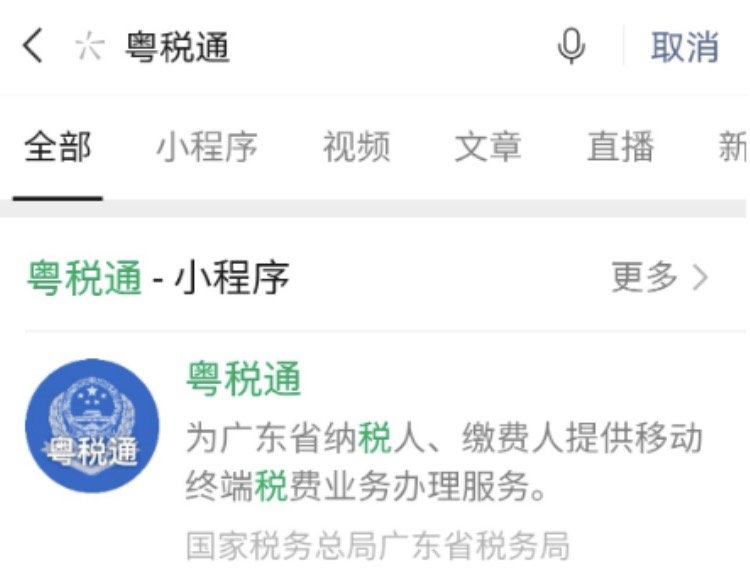Open the 直播 tab

coord(620,147)
